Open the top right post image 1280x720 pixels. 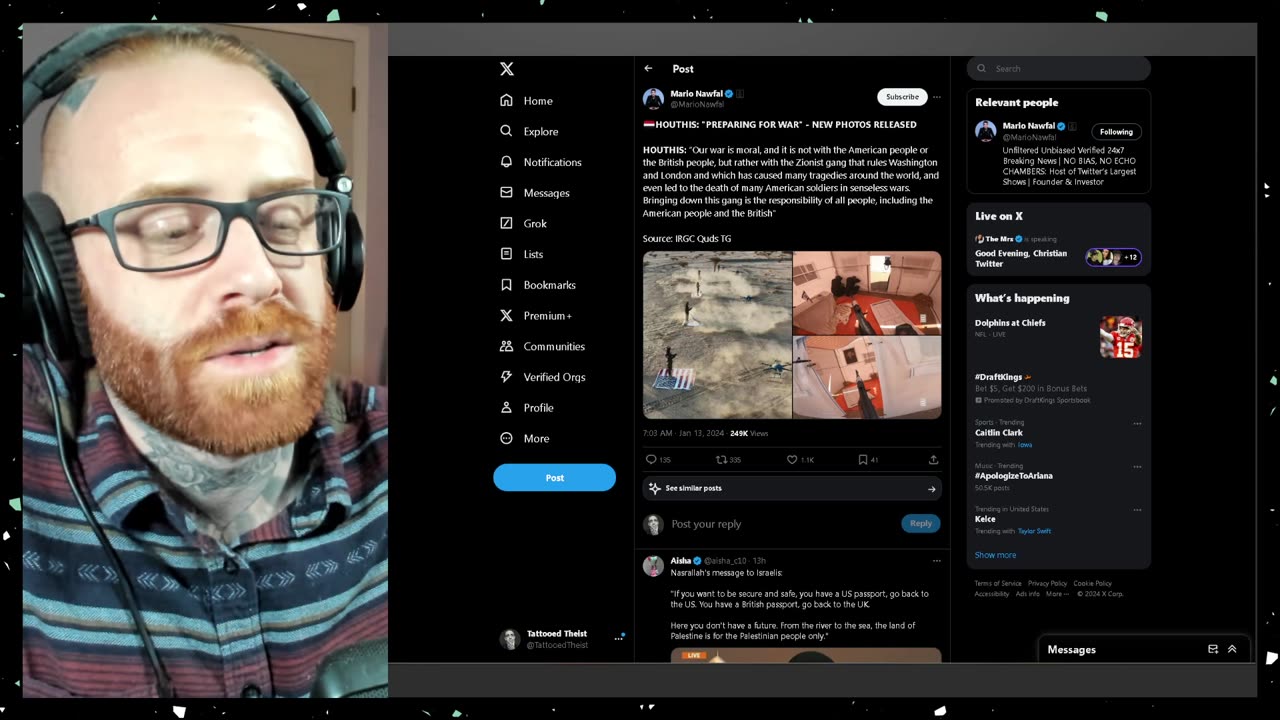(x=867, y=293)
